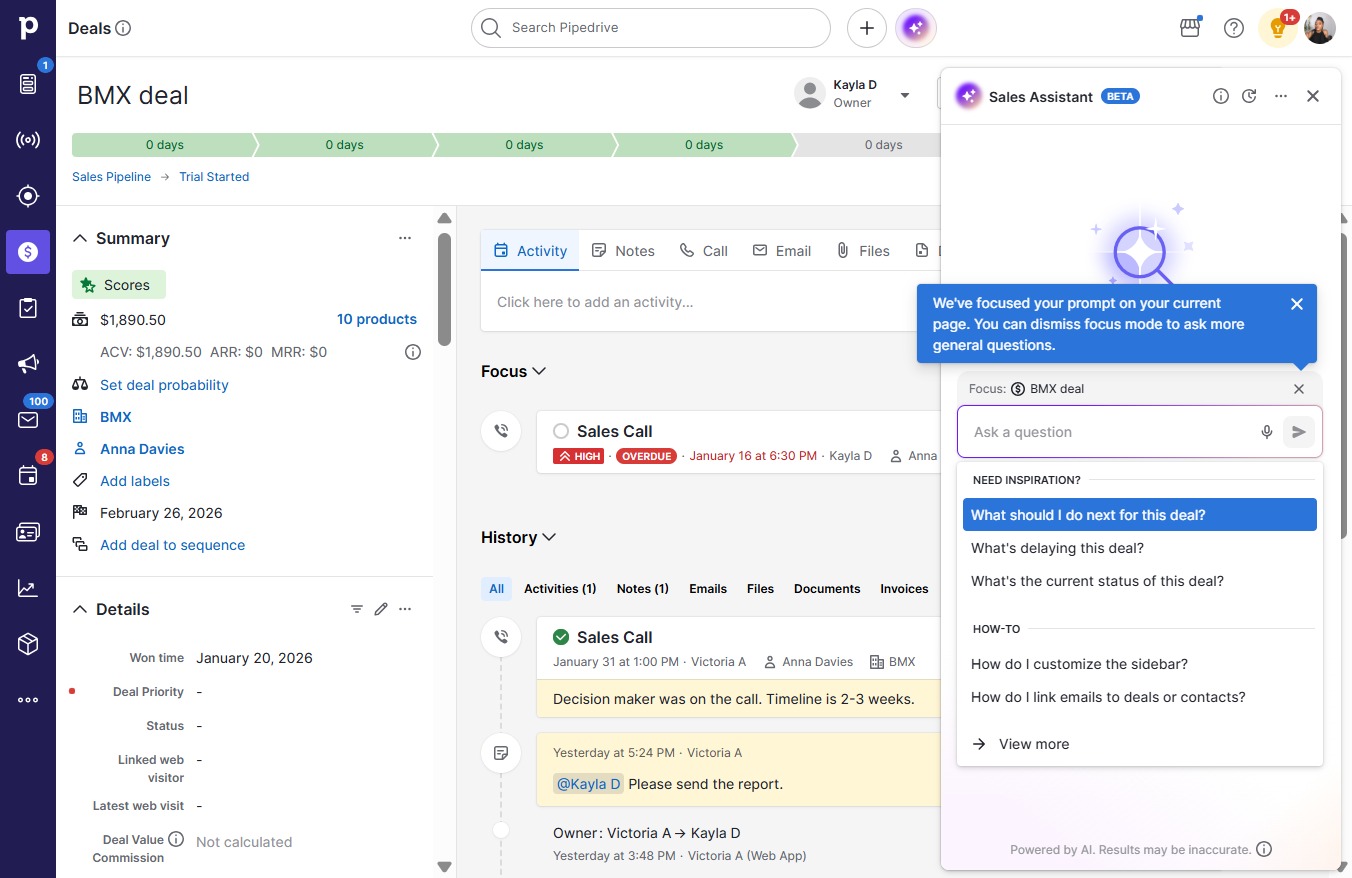Click Add labels

pos(135,481)
